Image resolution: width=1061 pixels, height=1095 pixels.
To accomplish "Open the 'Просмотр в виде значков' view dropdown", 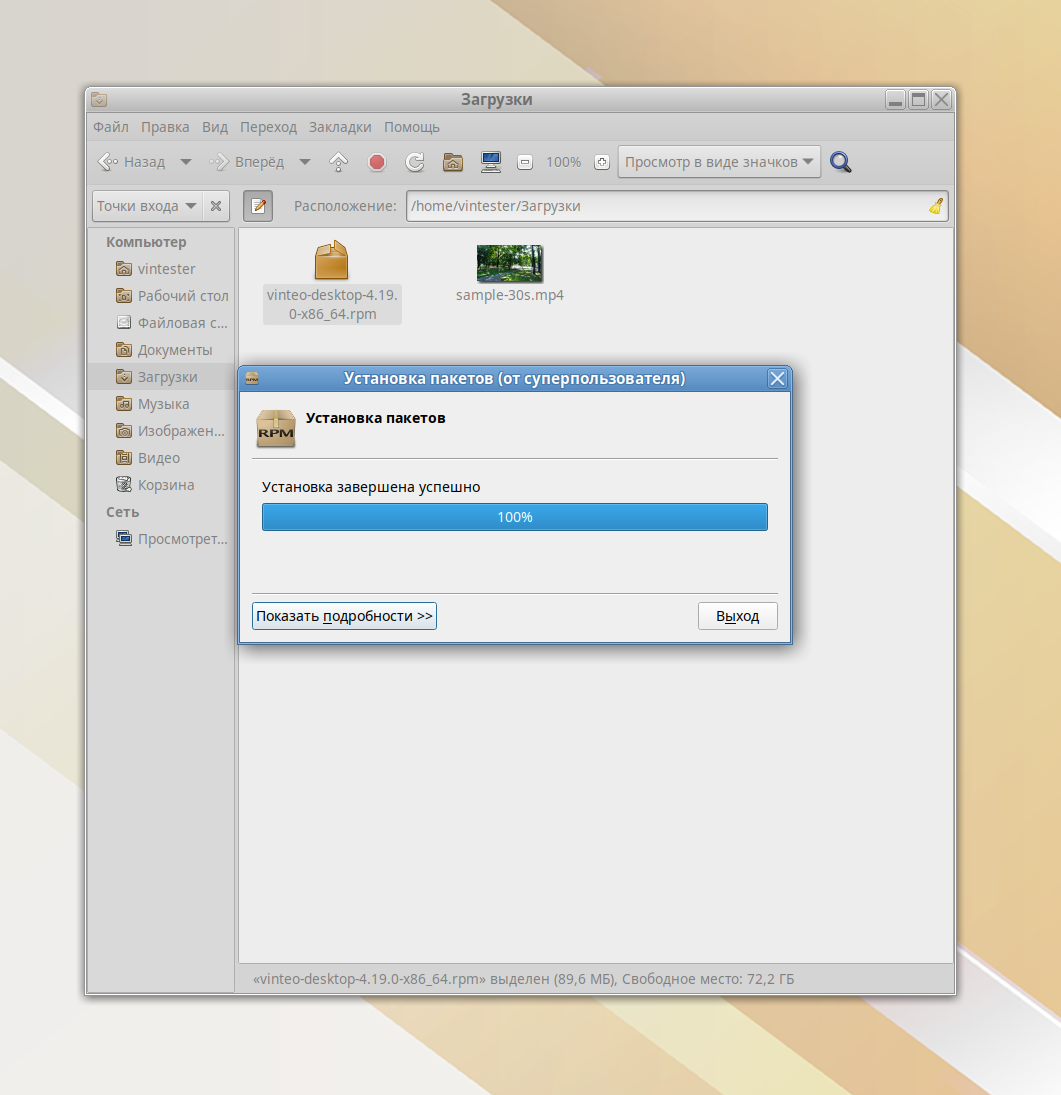I will point(719,162).
